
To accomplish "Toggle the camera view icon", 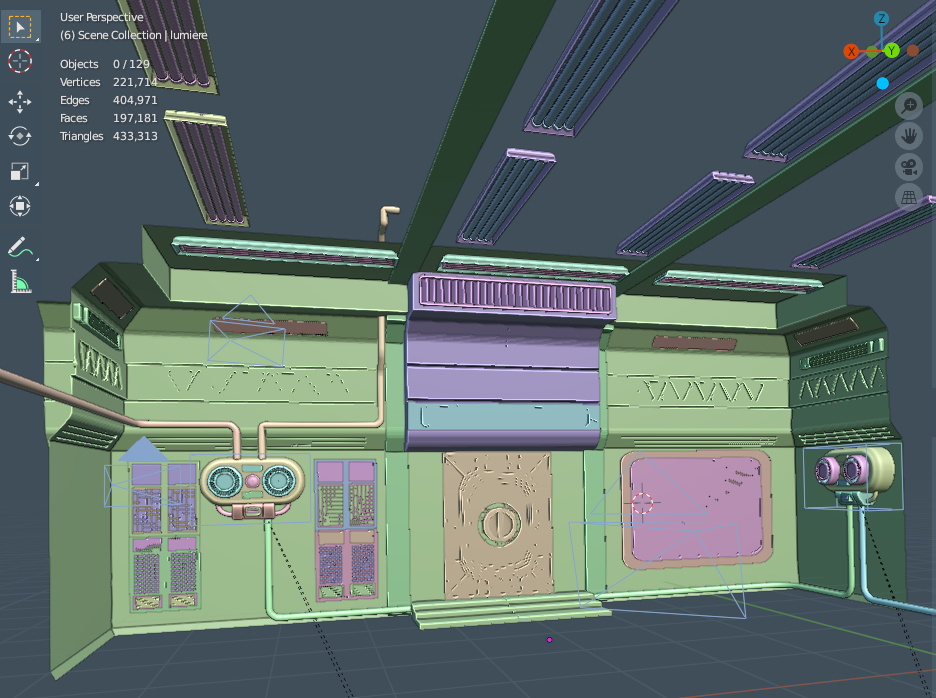I will click(x=909, y=167).
